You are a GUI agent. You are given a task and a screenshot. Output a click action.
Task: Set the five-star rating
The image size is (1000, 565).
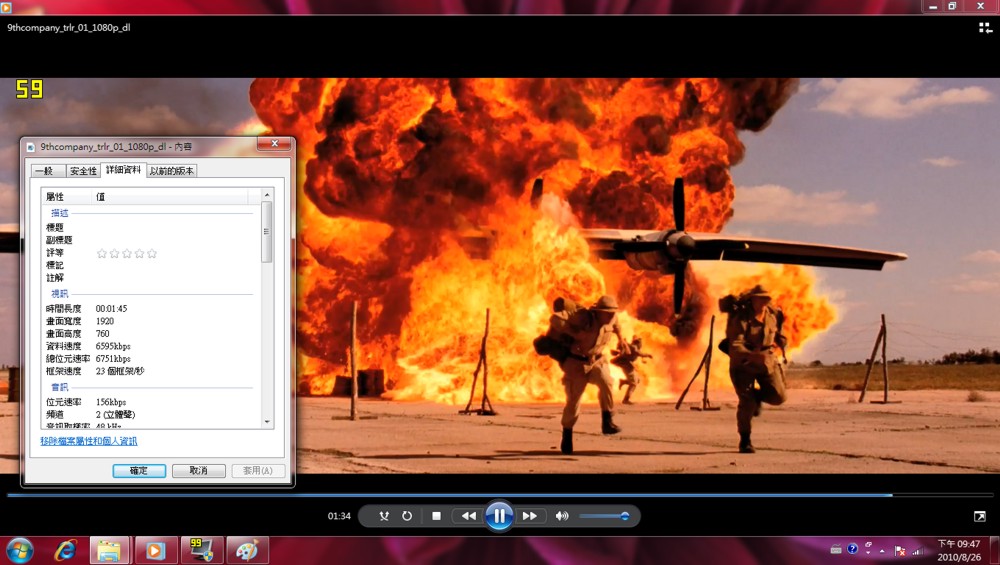coord(152,253)
